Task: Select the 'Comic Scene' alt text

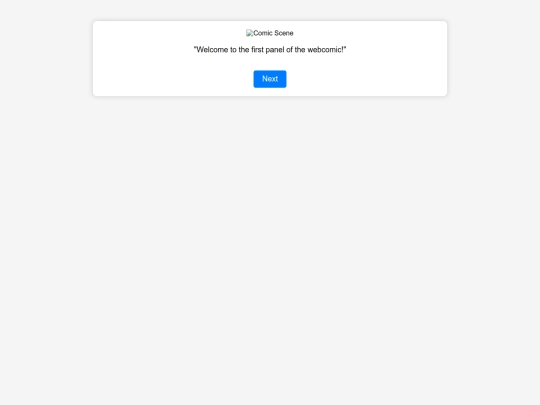Action: point(273,33)
